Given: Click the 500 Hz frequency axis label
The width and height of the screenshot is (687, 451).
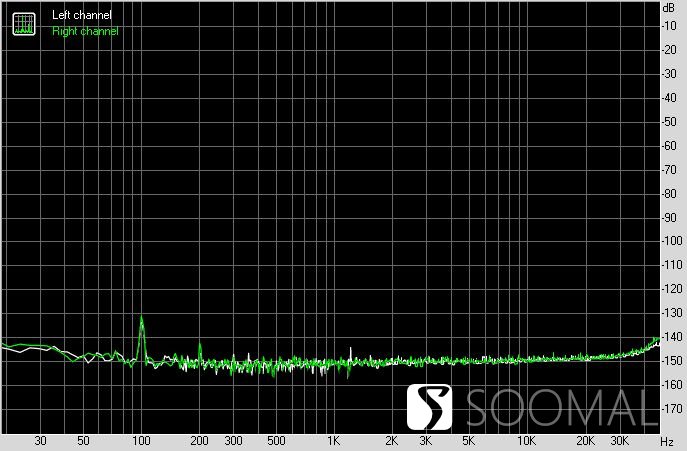Looking at the screenshot, I should click(x=276, y=440).
